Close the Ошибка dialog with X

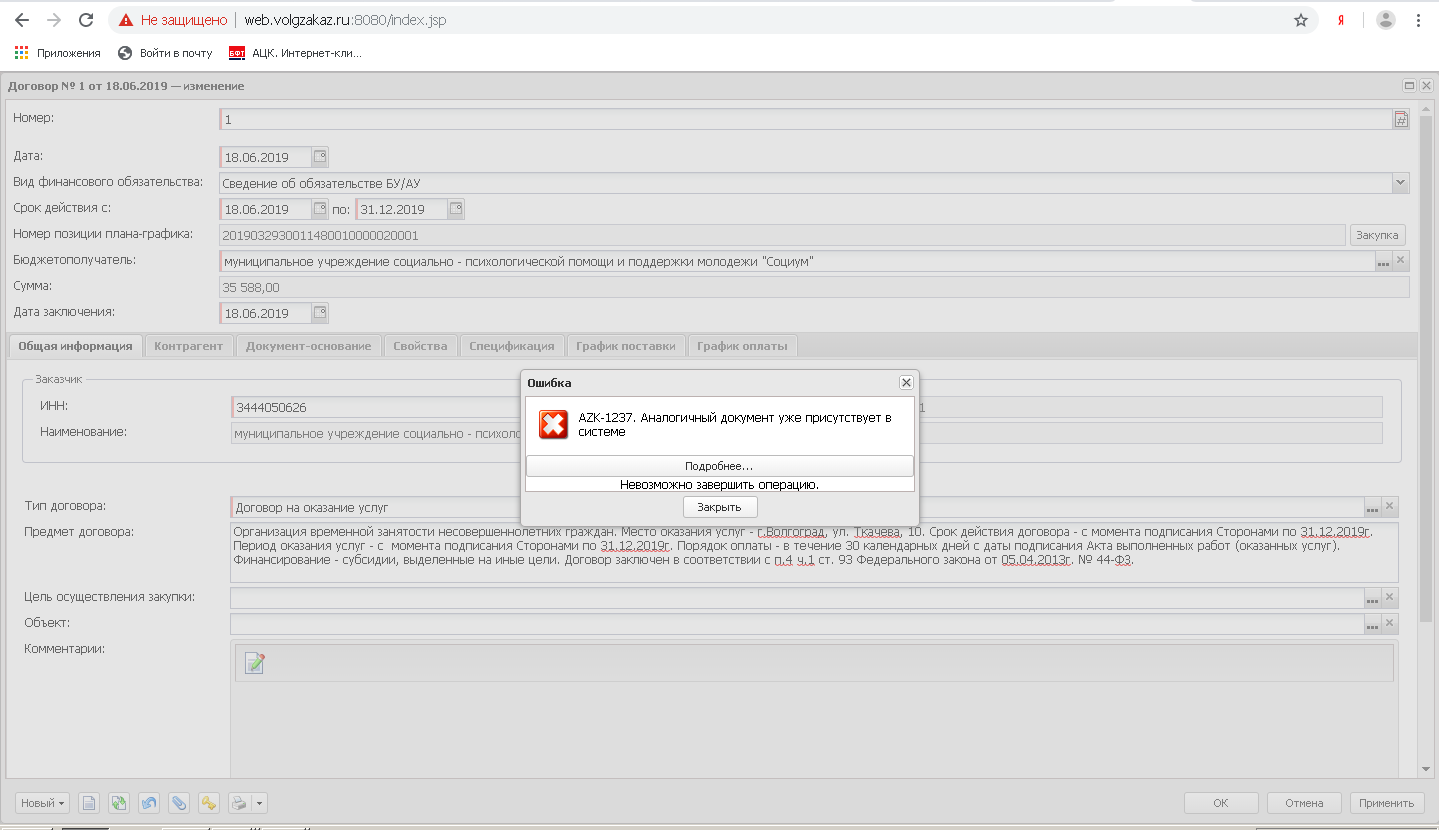tap(906, 383)
